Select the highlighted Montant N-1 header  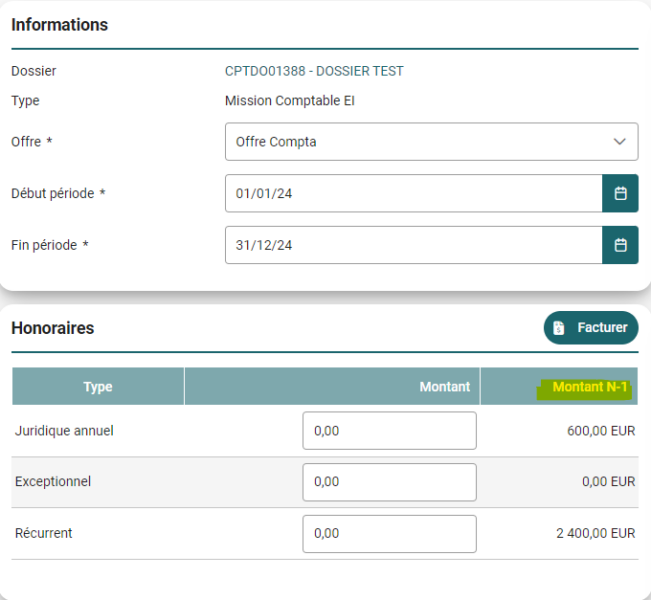click(x=590, y=387)
